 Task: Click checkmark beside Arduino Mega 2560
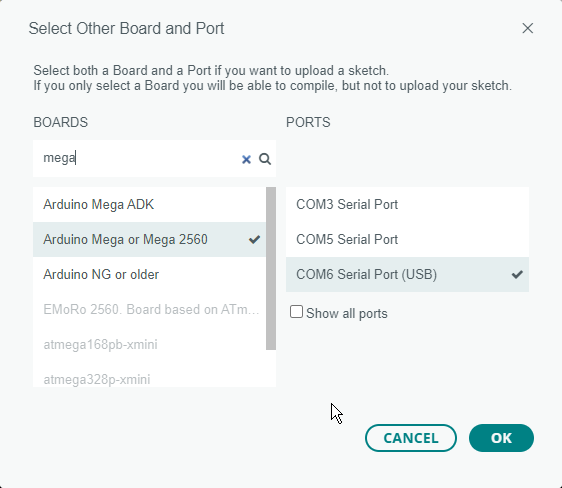(254, 239)
